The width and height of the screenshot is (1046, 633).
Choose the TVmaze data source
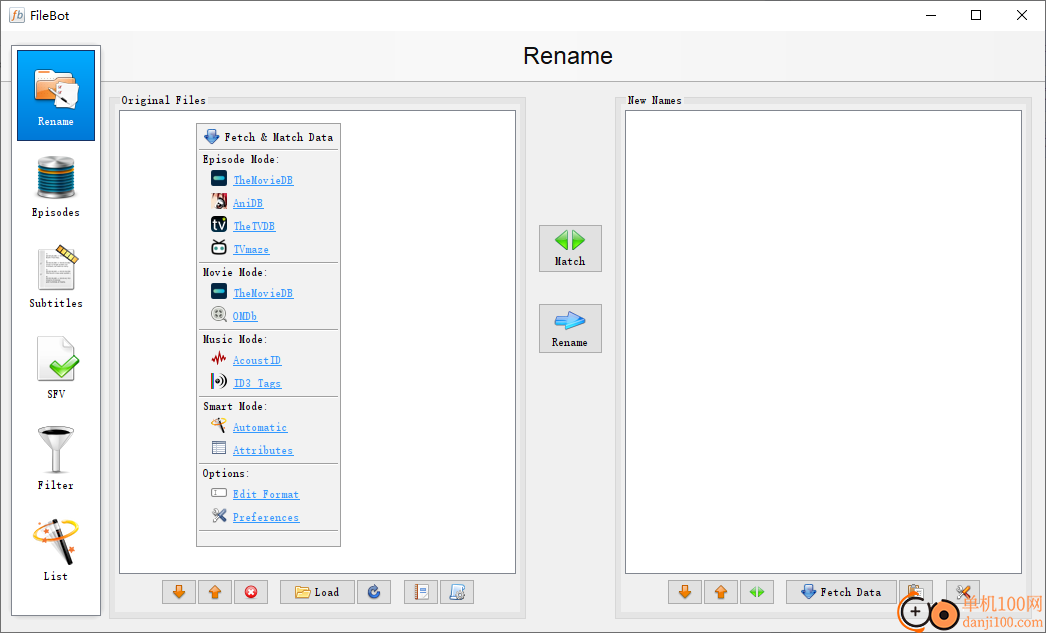pos(251,249)
